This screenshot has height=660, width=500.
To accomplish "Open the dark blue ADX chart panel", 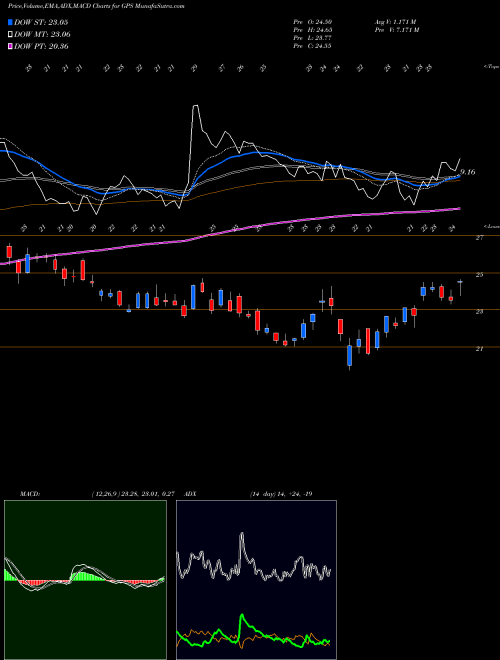I will (256, 580).
